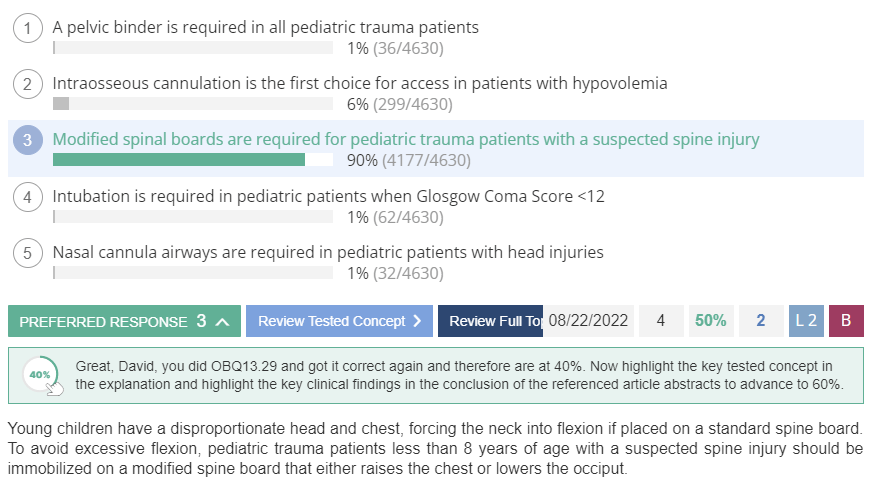Viewport: 874px width, 497px height.
Task: Click the blue number 2 box
Action: pos(761,321)
